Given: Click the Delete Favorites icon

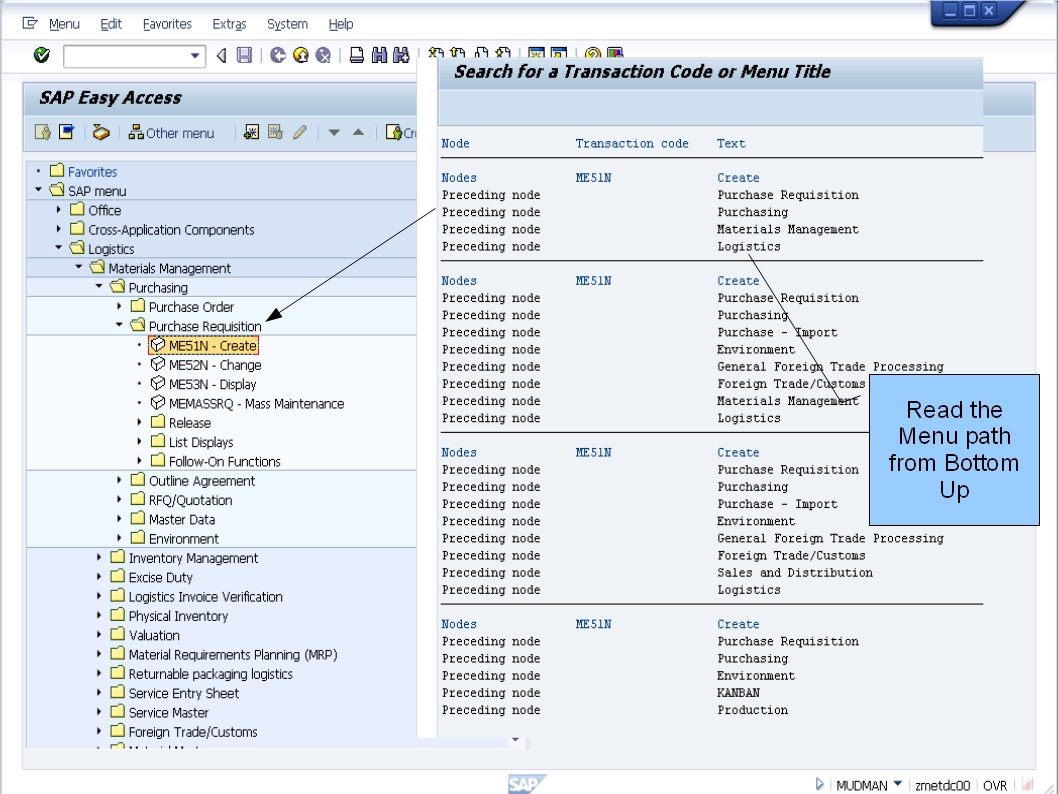Looking at the screenshot, I should 275,132.
